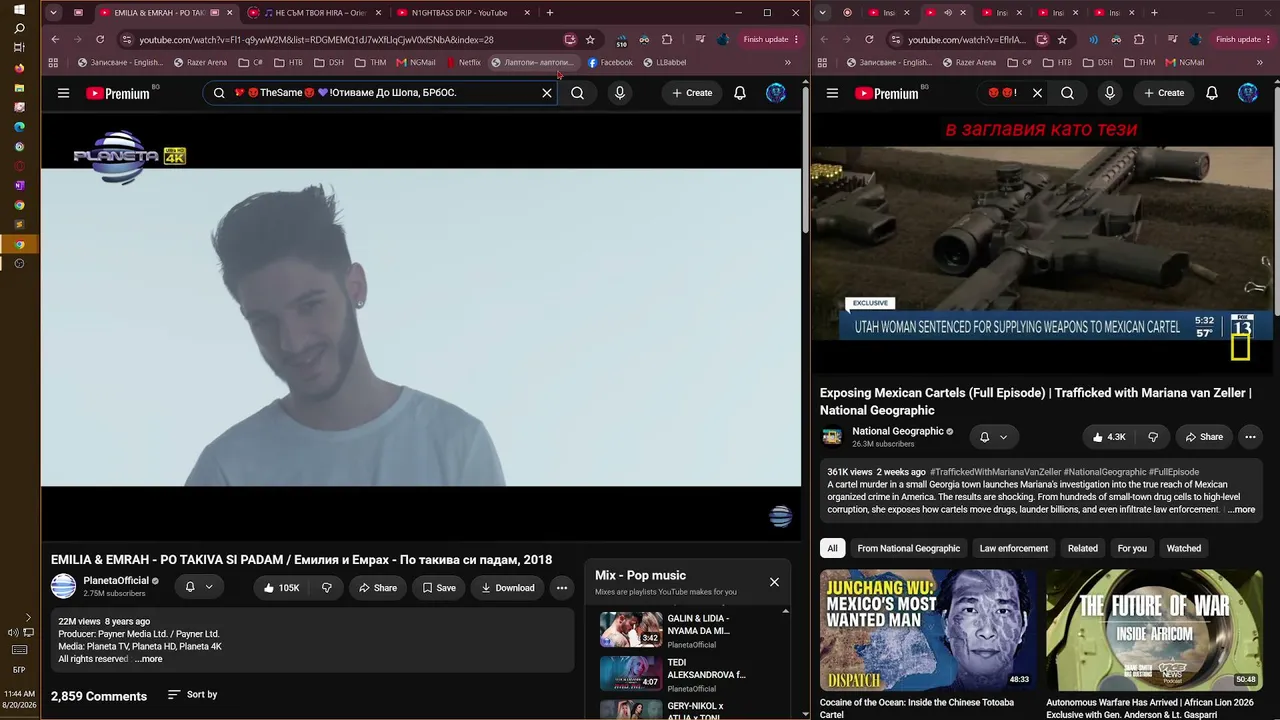Open the tab search dropdown in left browser
Viewport: 1280px width, 720px height.
coord(53,13)
